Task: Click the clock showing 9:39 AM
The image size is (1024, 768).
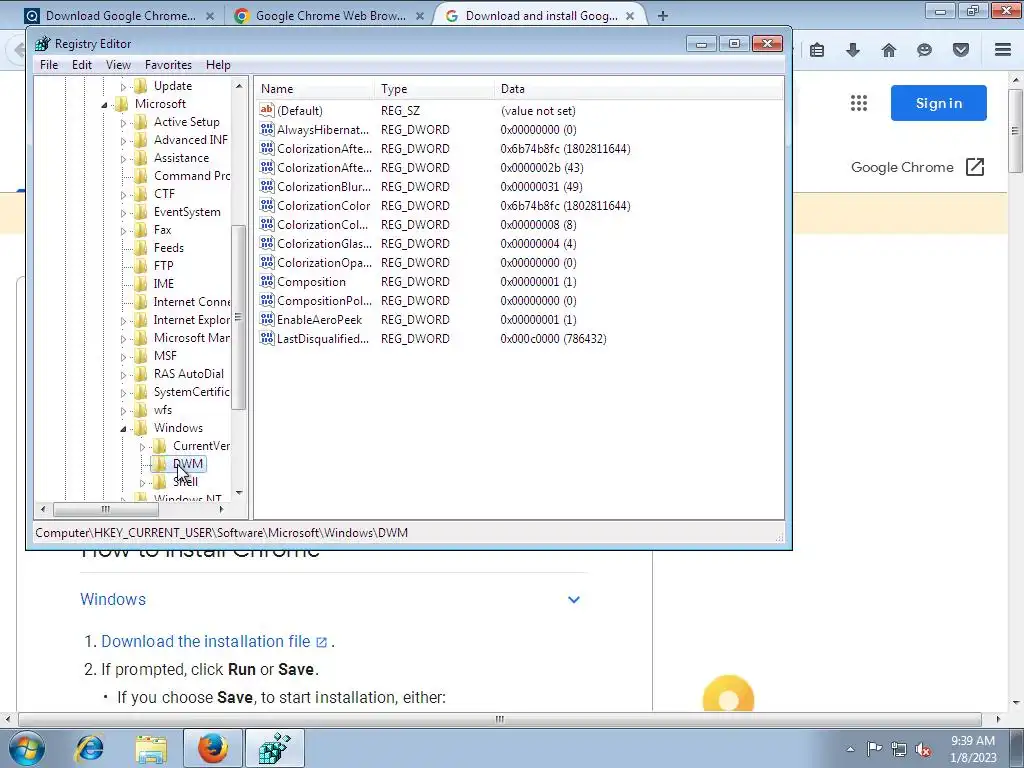Action: 973,741
